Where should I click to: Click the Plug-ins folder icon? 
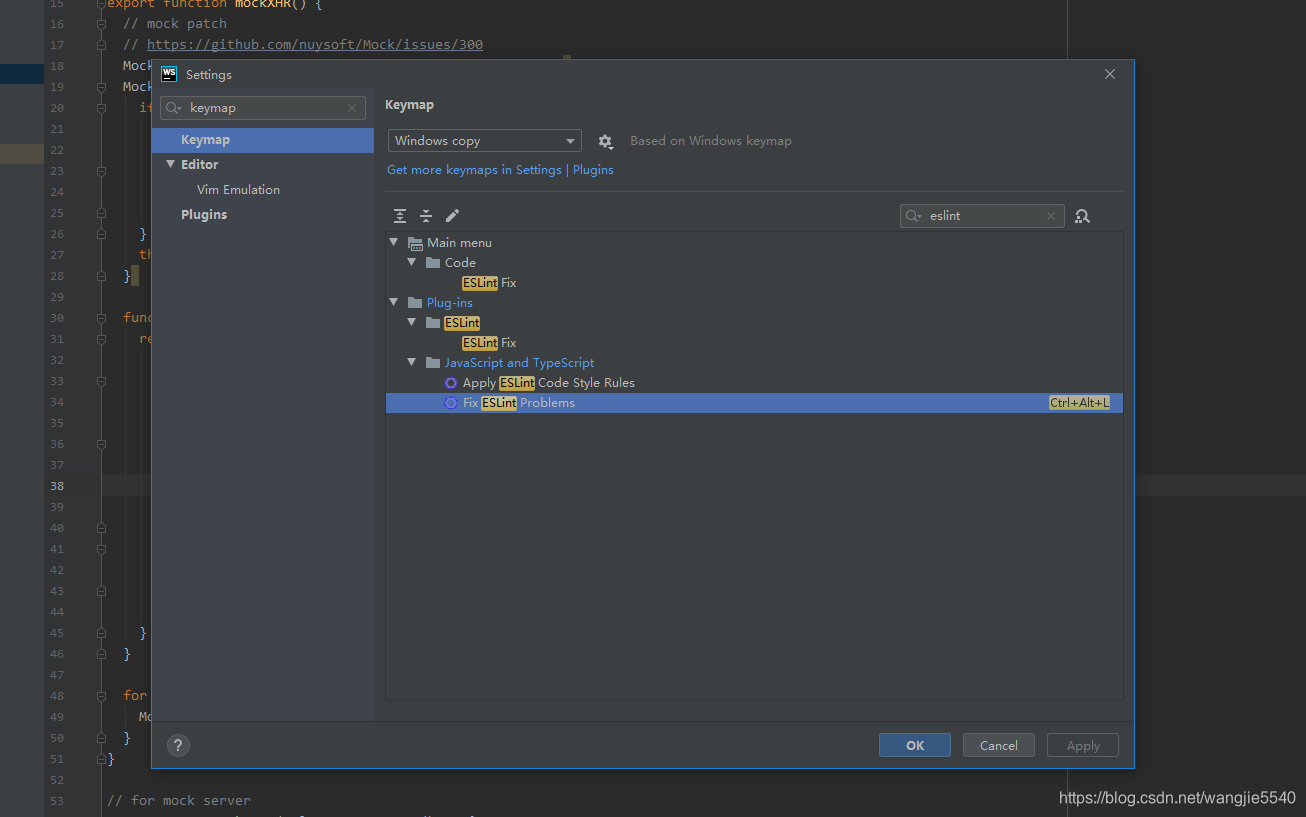pos(415,303)
